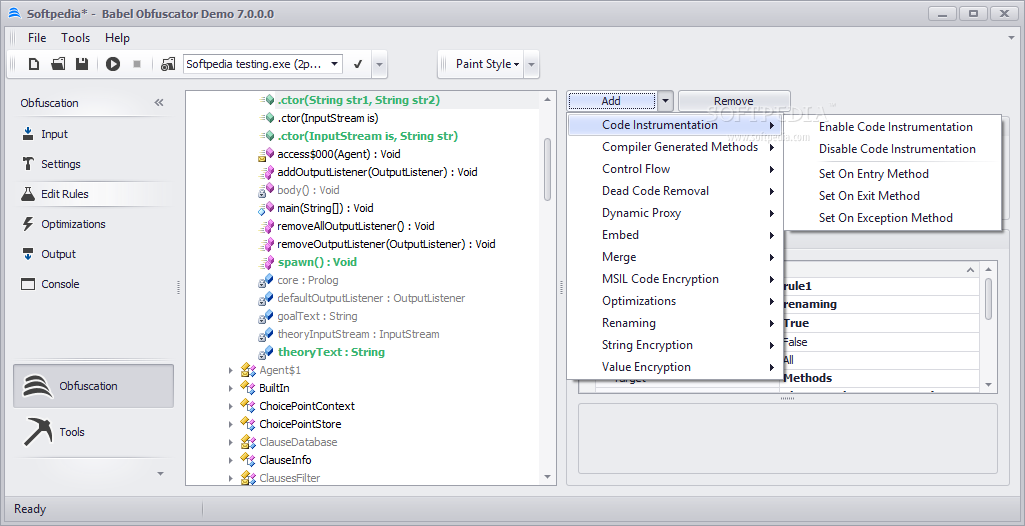Open the Optimizations lightning icon
The width and height of the screenshot is (1025, 526).
point(27,224)
